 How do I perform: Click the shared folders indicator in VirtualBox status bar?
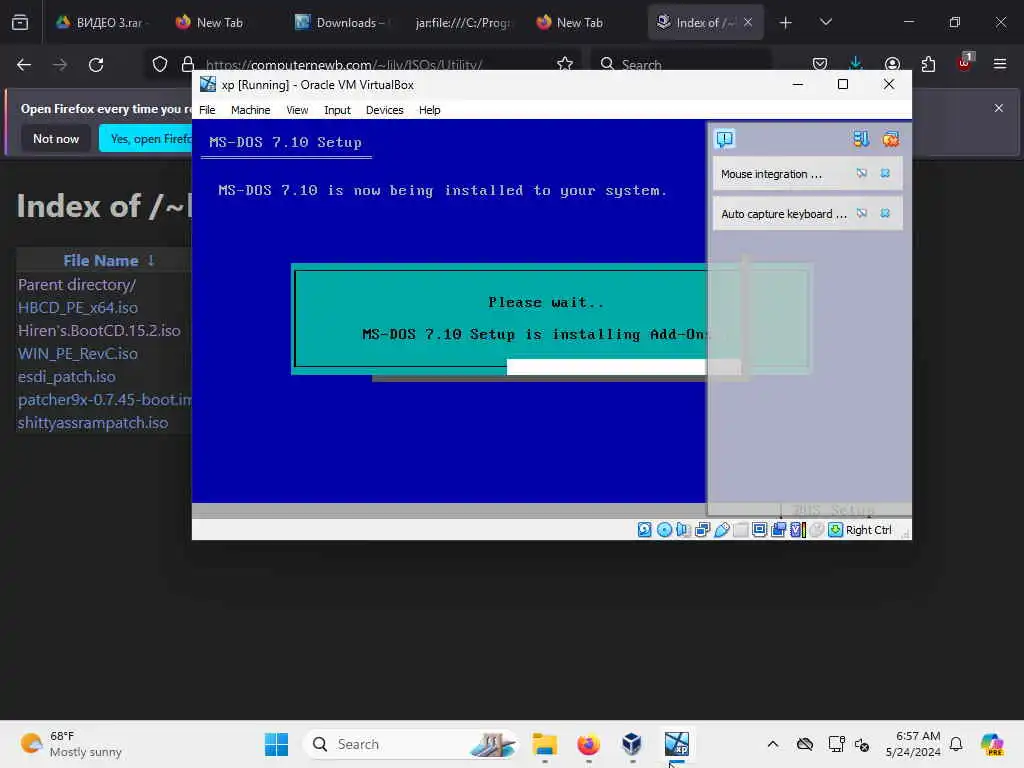tap(741, 530)
